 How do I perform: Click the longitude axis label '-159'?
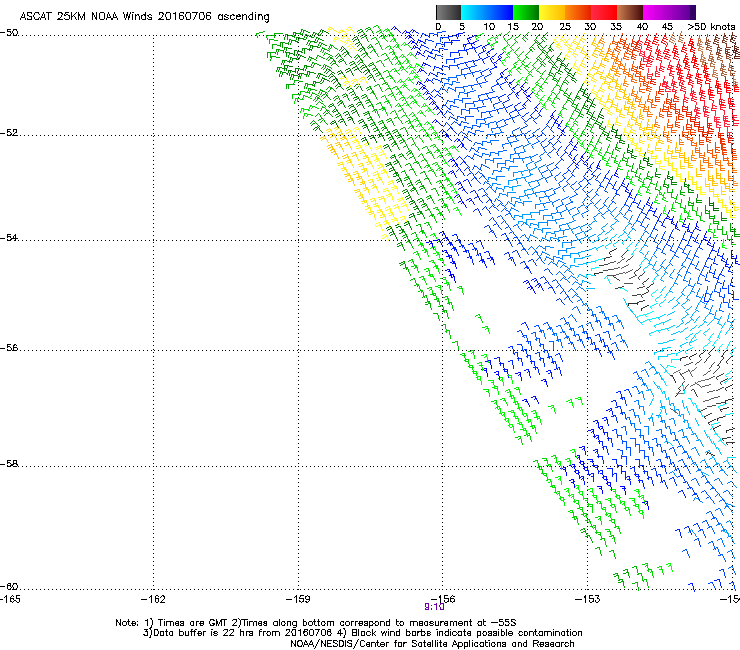tap(298, 599)
